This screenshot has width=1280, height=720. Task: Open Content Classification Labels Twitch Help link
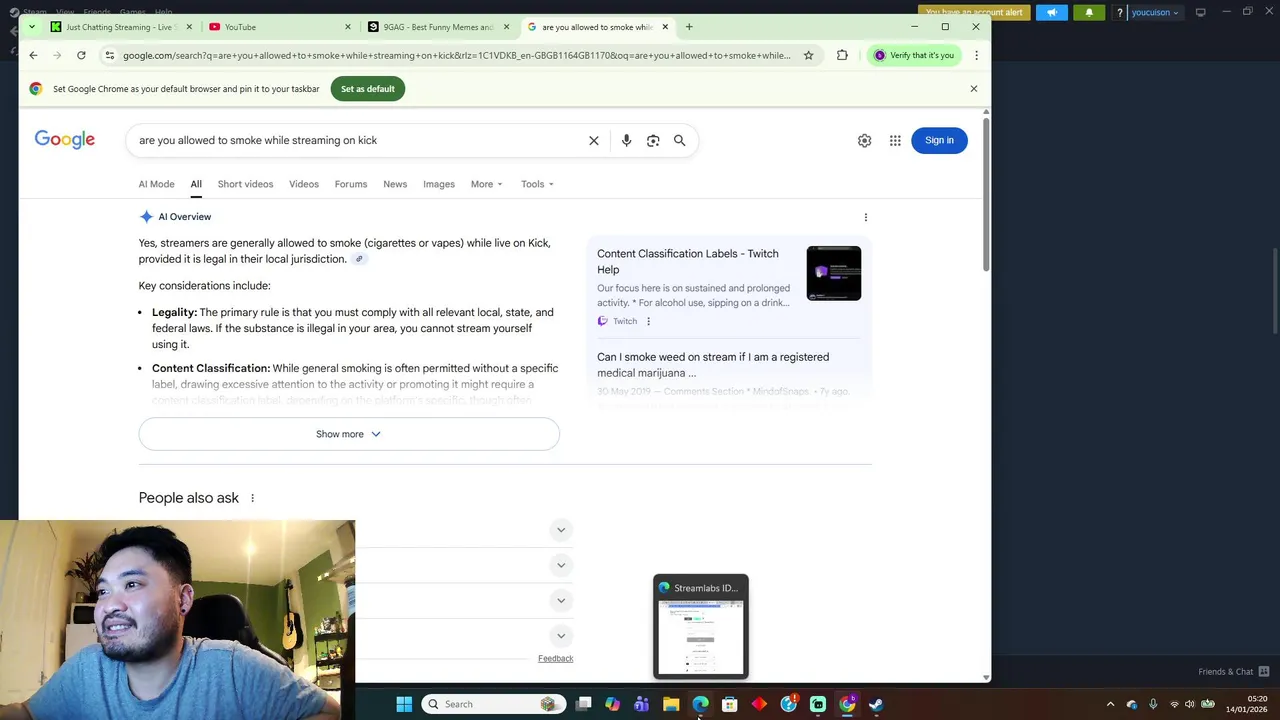tap(687, 261)
